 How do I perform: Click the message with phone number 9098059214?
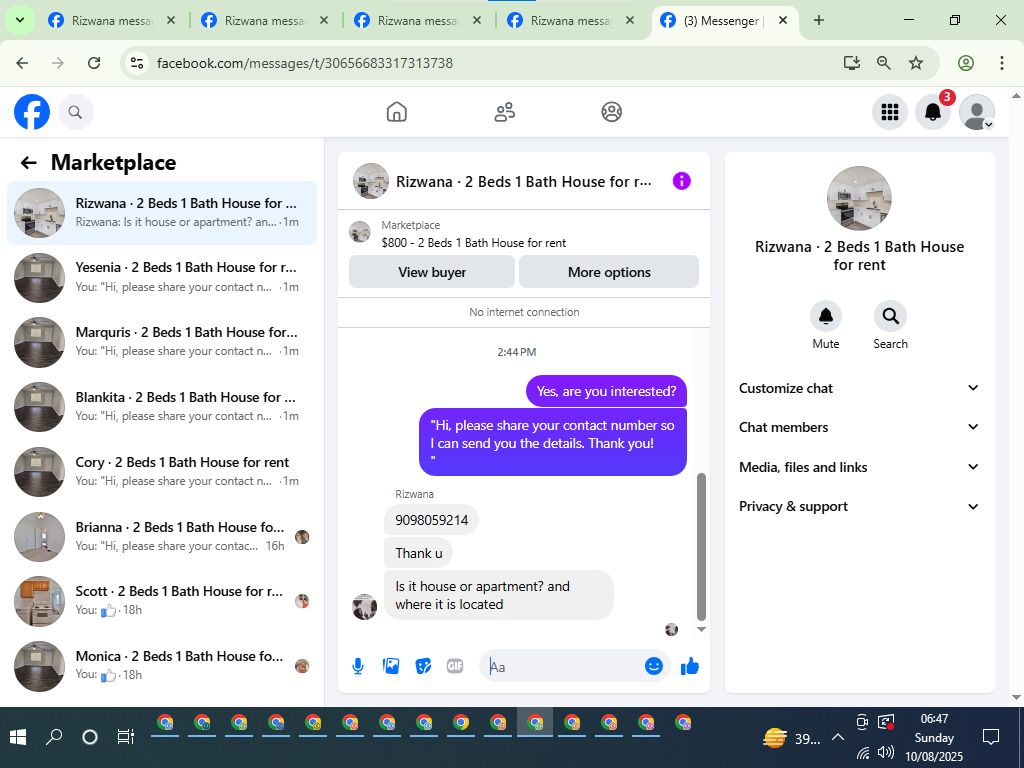(x=431, y=520)
